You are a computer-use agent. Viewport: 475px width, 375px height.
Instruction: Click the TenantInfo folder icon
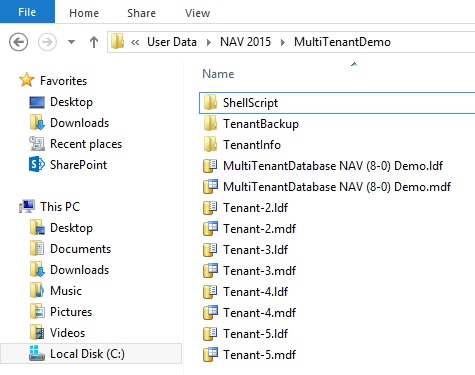210,144
